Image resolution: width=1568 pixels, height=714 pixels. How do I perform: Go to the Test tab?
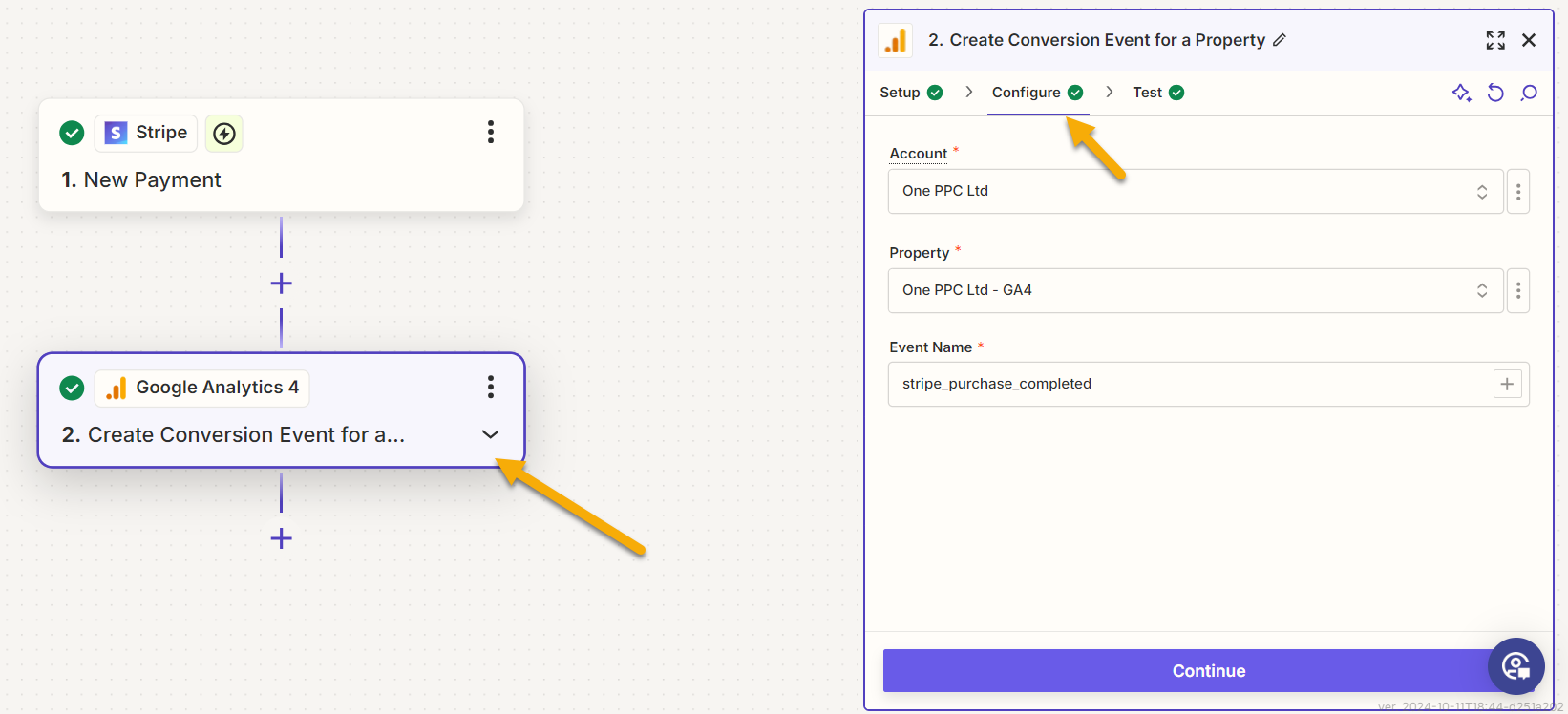[1158, 93]
